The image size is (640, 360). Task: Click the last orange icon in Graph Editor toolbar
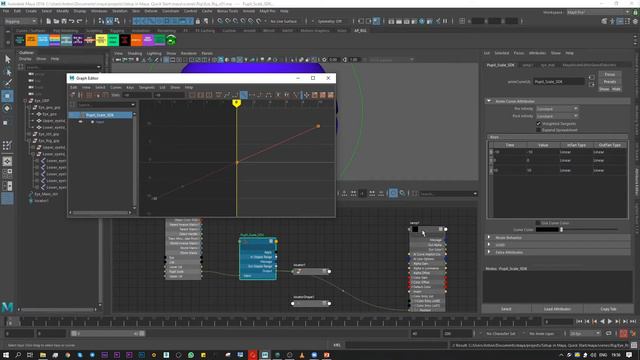[x=331, y=95]
